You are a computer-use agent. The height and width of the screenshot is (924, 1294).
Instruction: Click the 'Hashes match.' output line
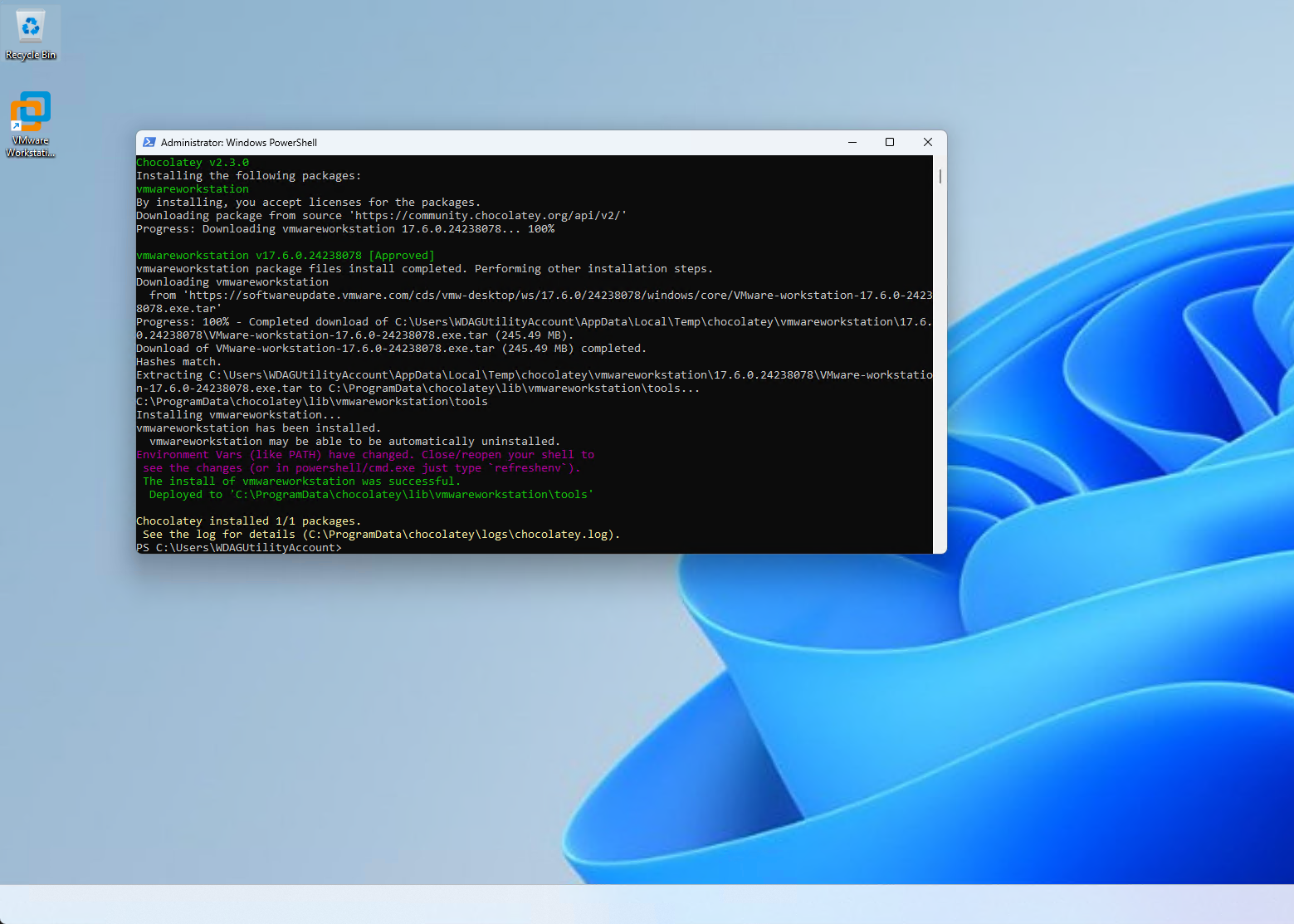click(x=178, y=362)
